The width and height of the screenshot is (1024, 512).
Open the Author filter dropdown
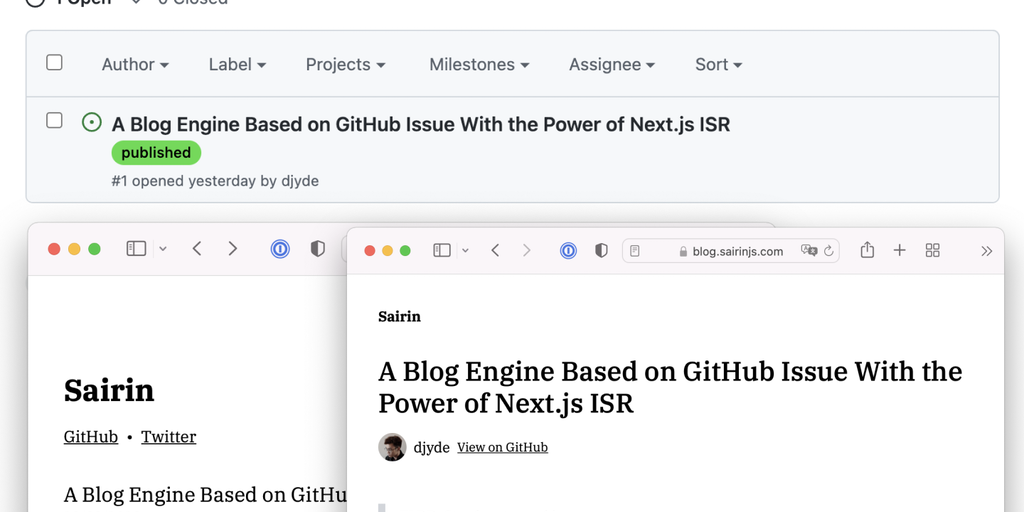(135, 65)
